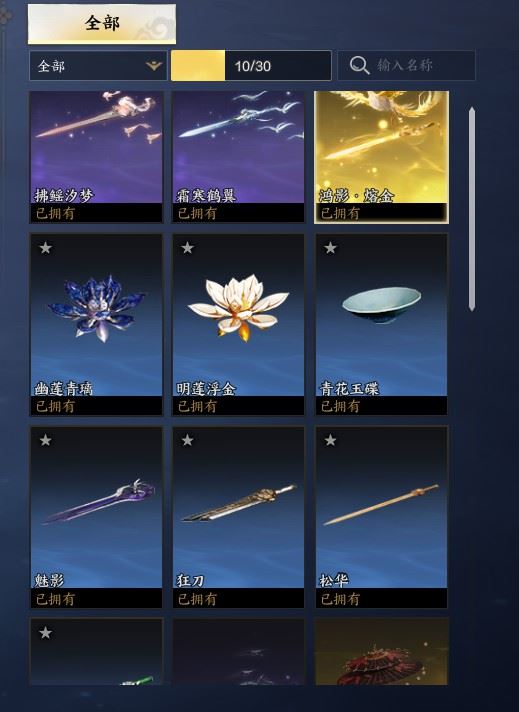Select the 拂鳐汐梦 sword skin card
The height and width of the screenshot is (712, 519).
[96, 157]
